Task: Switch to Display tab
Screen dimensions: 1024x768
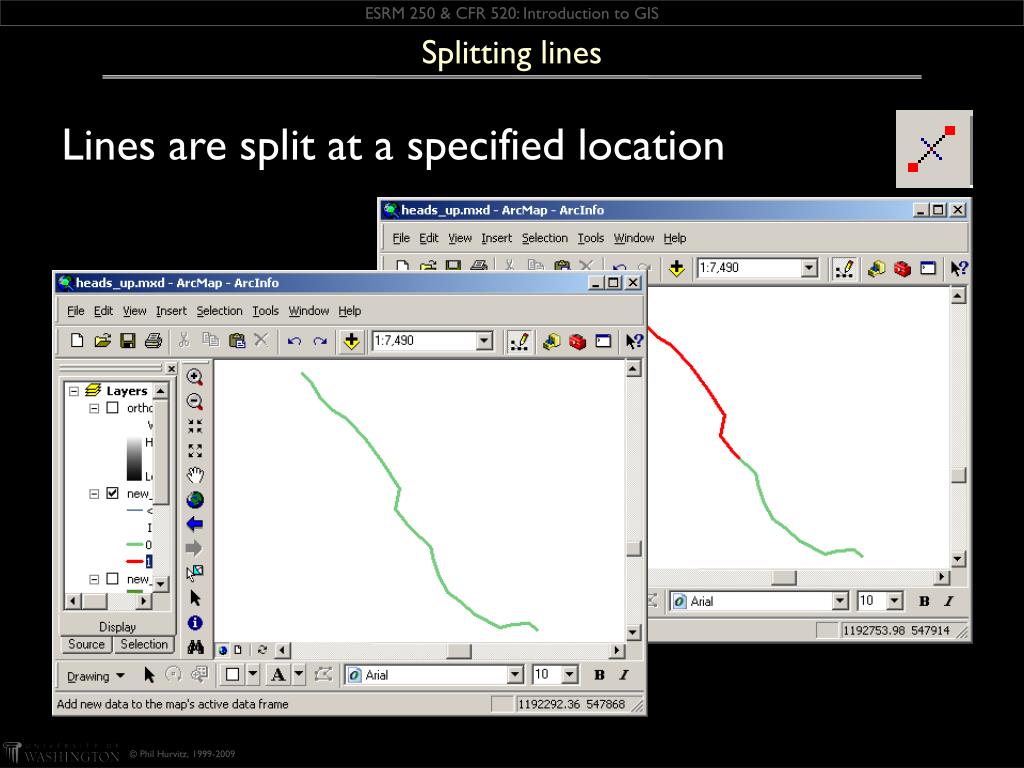Action: [x=118, y=627]
